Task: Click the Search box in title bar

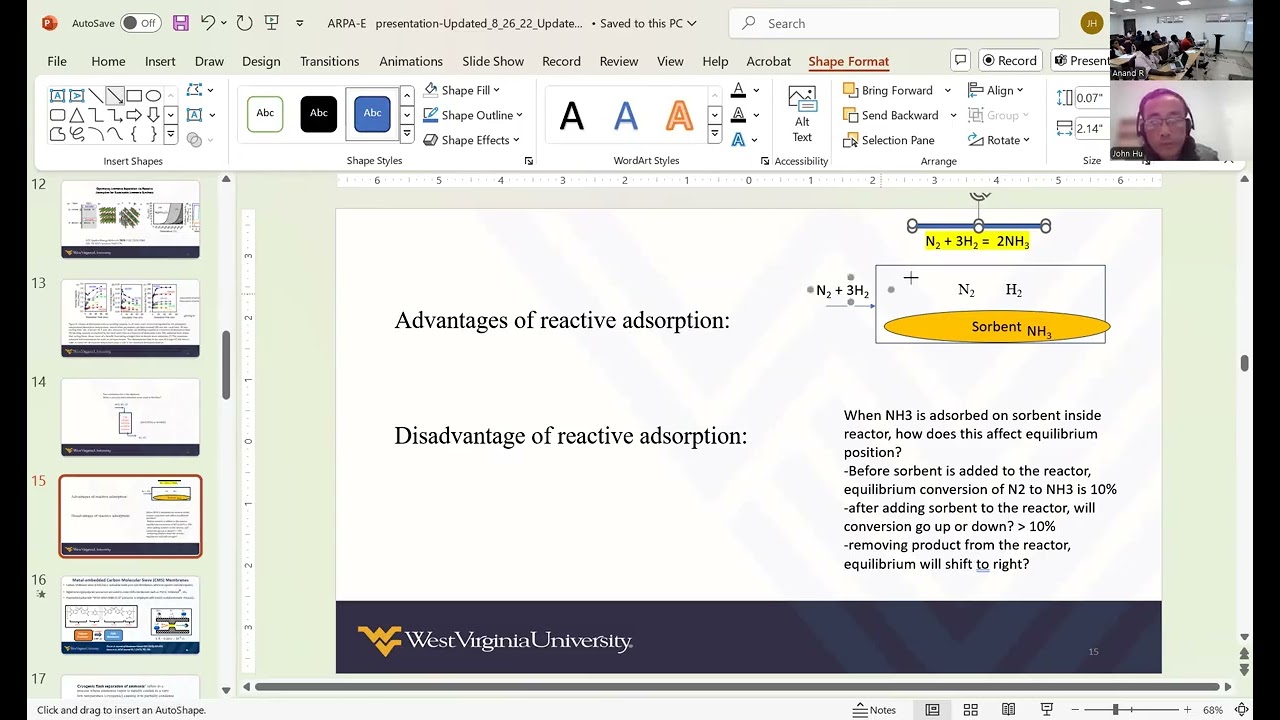Action: click(x=894, y=23)
